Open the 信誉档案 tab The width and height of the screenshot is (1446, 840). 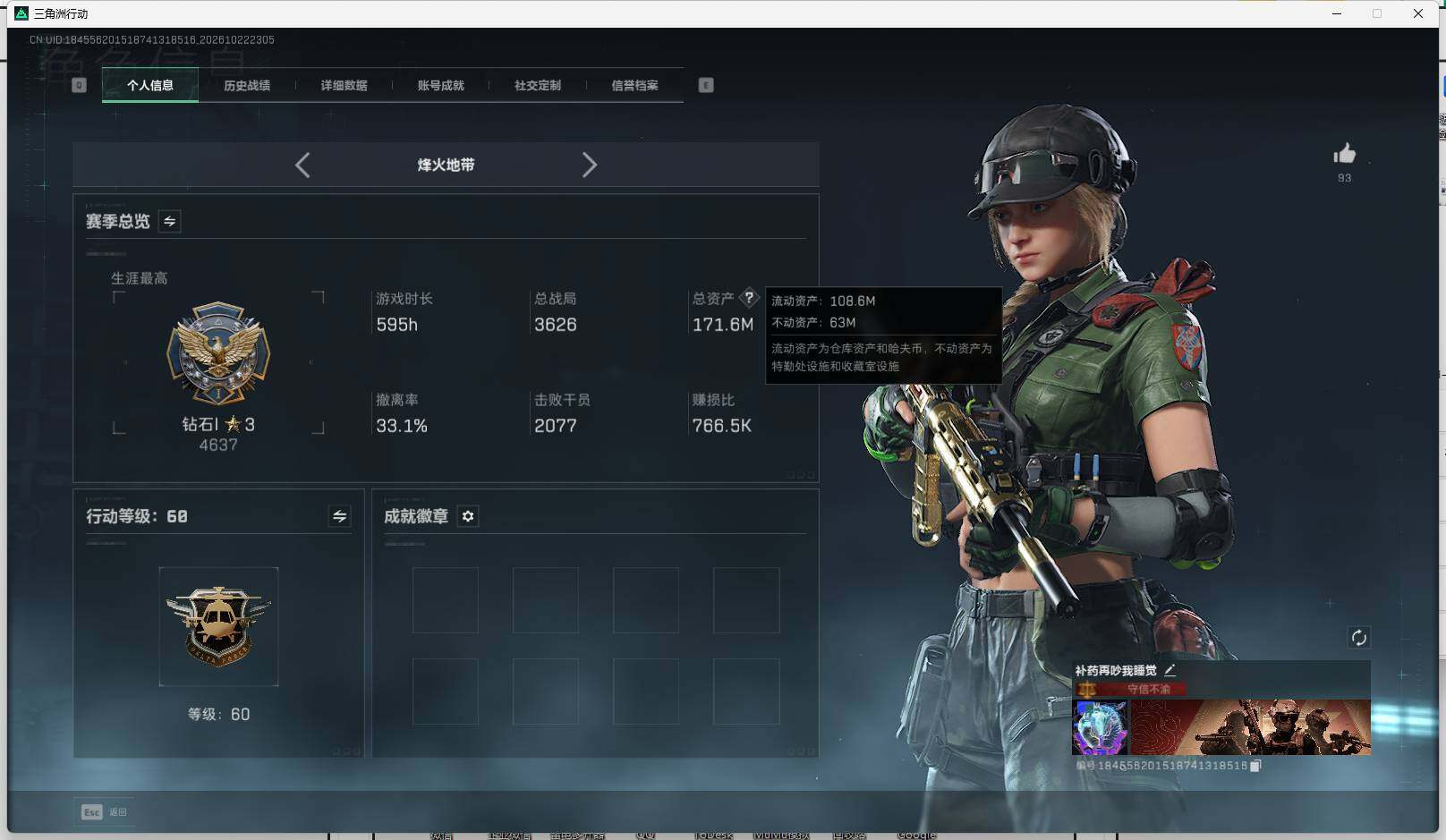(x=634, y=86)
